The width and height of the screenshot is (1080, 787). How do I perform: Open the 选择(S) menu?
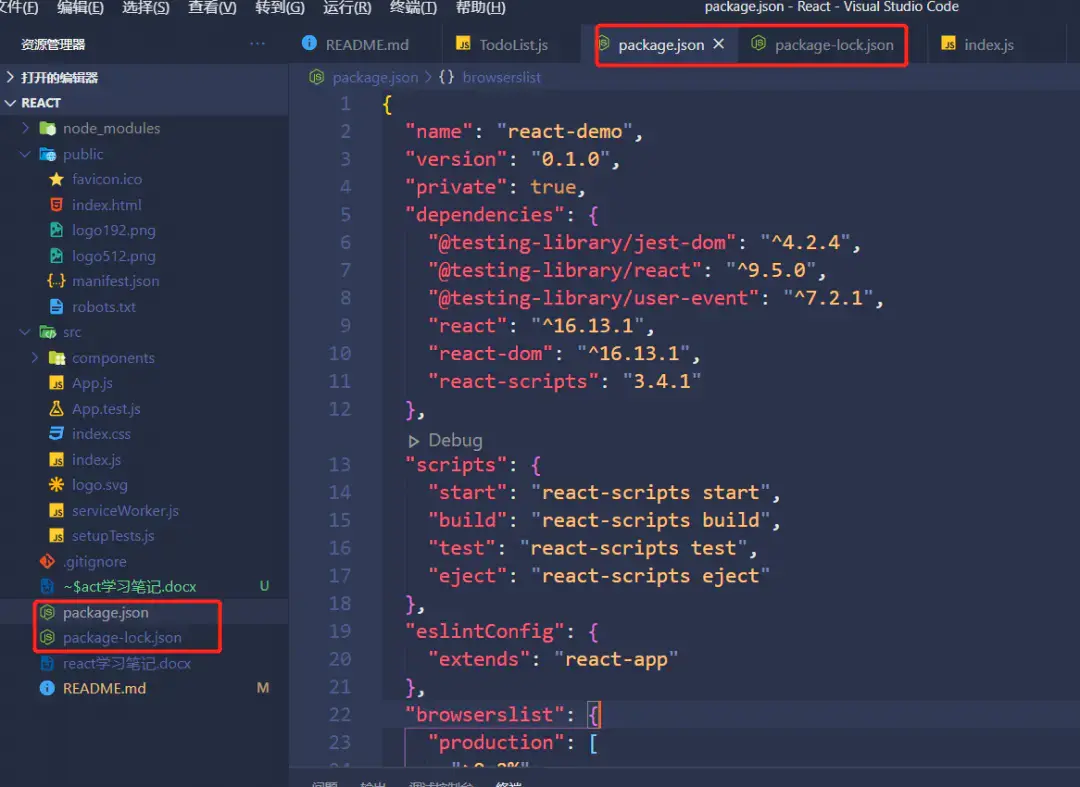click(145, 8)
